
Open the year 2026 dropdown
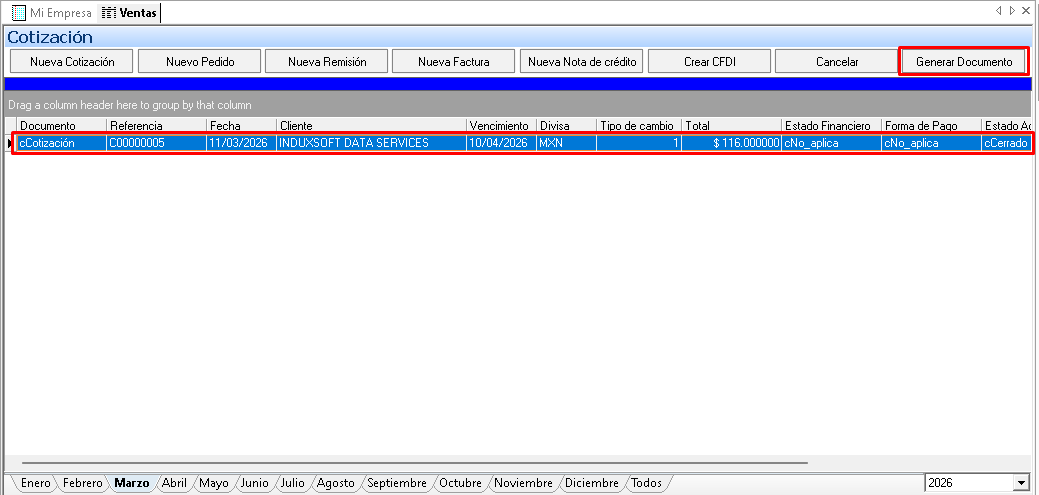(x=1021, y=484)
